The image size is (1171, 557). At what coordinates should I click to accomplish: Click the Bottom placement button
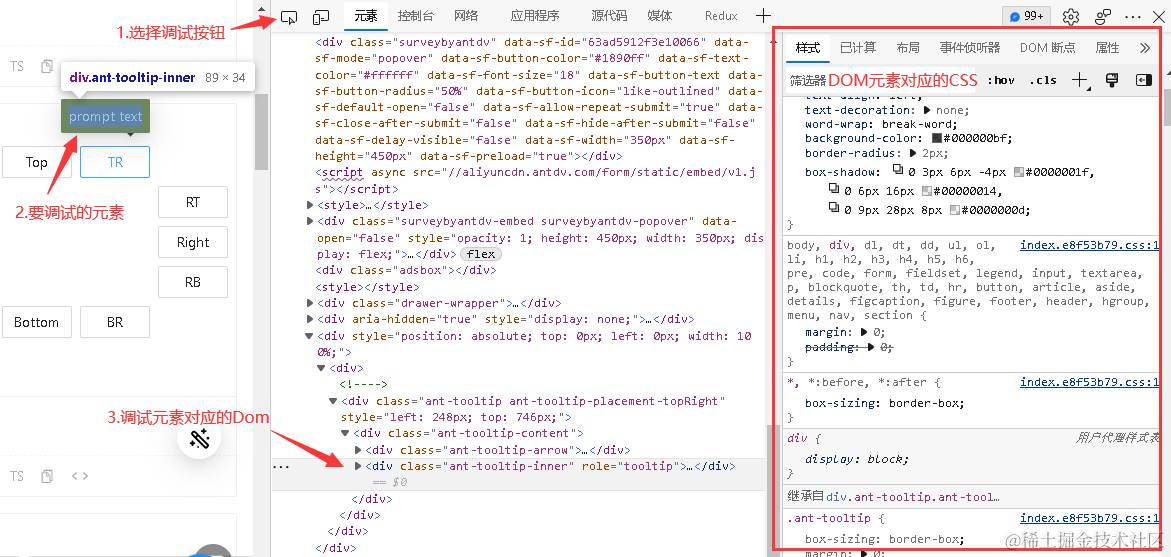37,322
